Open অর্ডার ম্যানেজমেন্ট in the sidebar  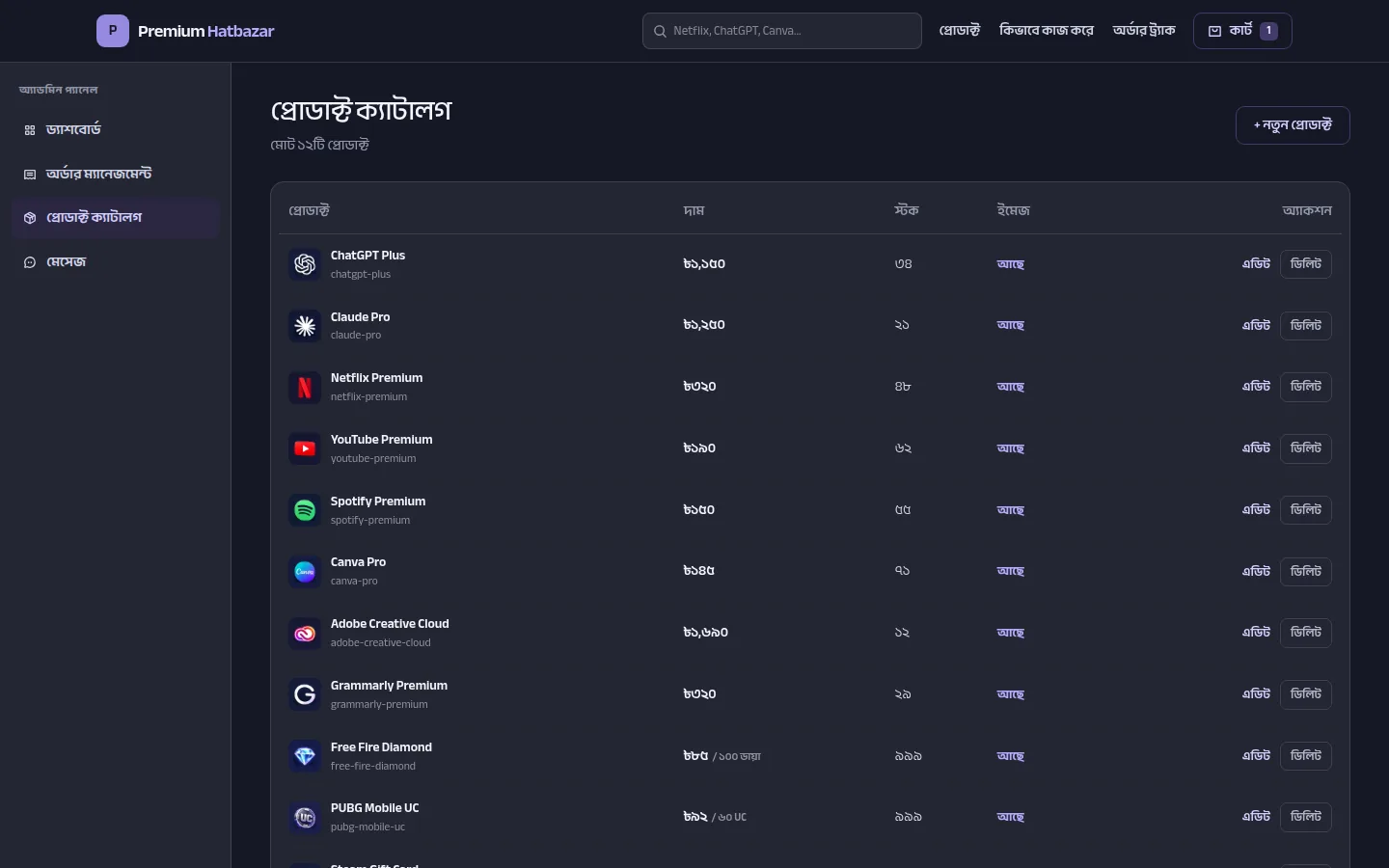[x=116, y=175]
